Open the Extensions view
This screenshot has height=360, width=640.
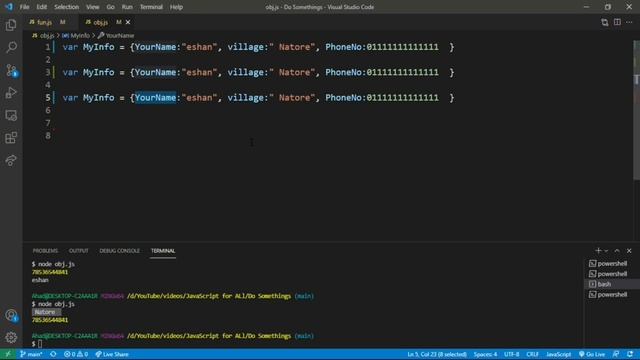coord(11,138)
